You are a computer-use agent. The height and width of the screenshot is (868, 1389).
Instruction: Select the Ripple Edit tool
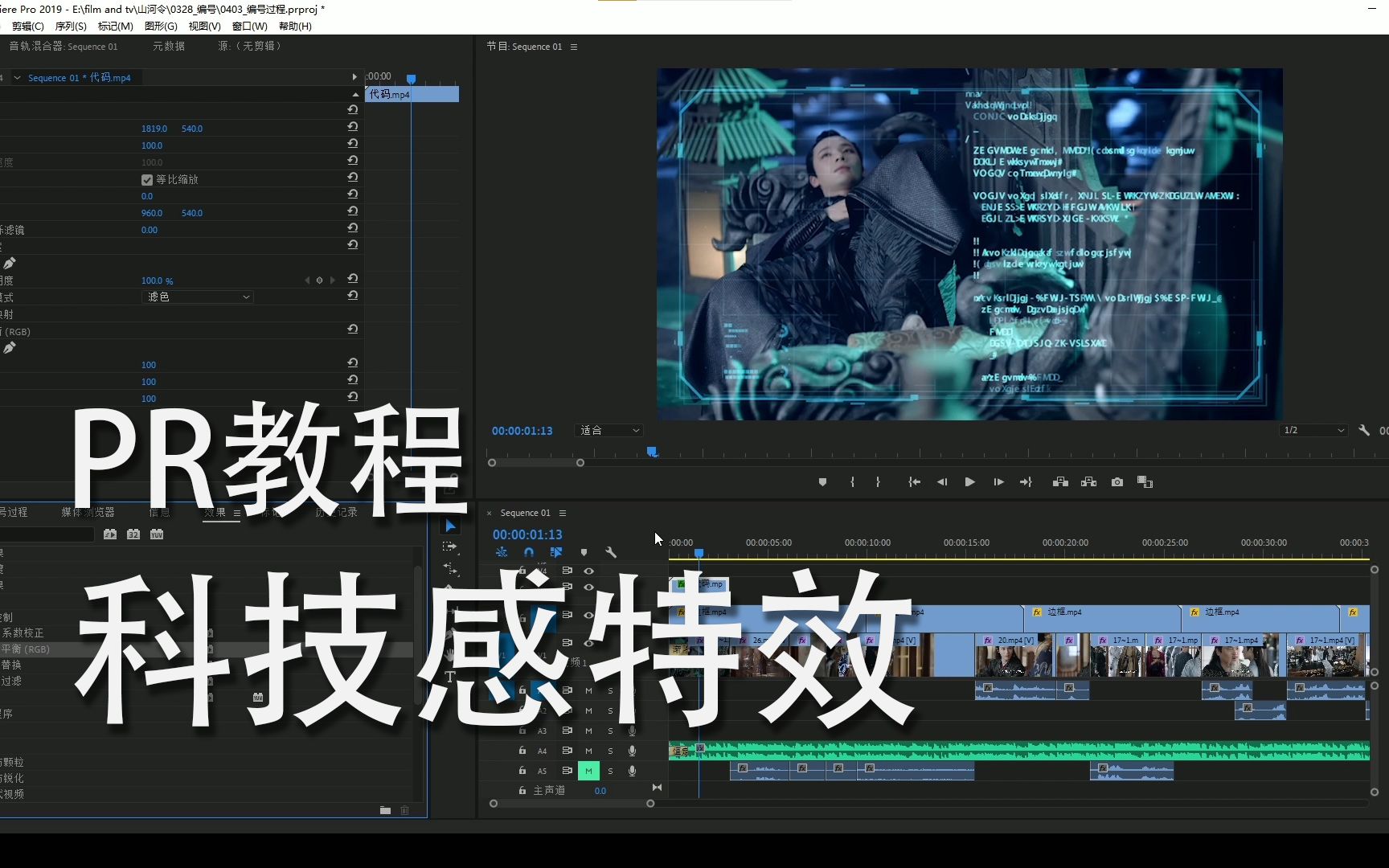point(450,569)
